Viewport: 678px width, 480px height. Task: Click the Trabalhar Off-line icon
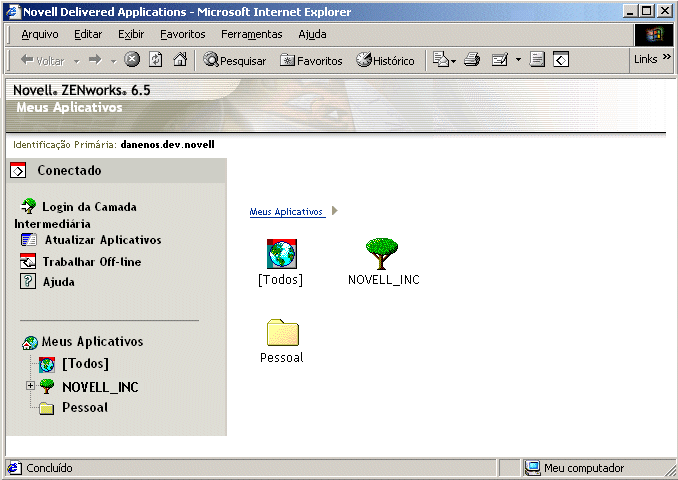tap(28, 261)
